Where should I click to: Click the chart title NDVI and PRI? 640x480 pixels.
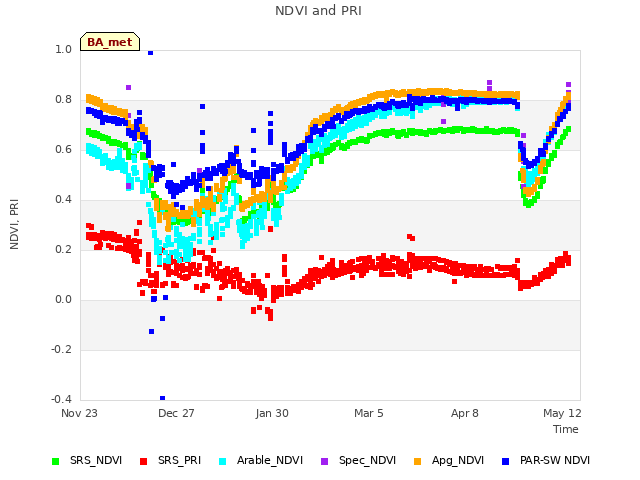(x=318, y=11)
